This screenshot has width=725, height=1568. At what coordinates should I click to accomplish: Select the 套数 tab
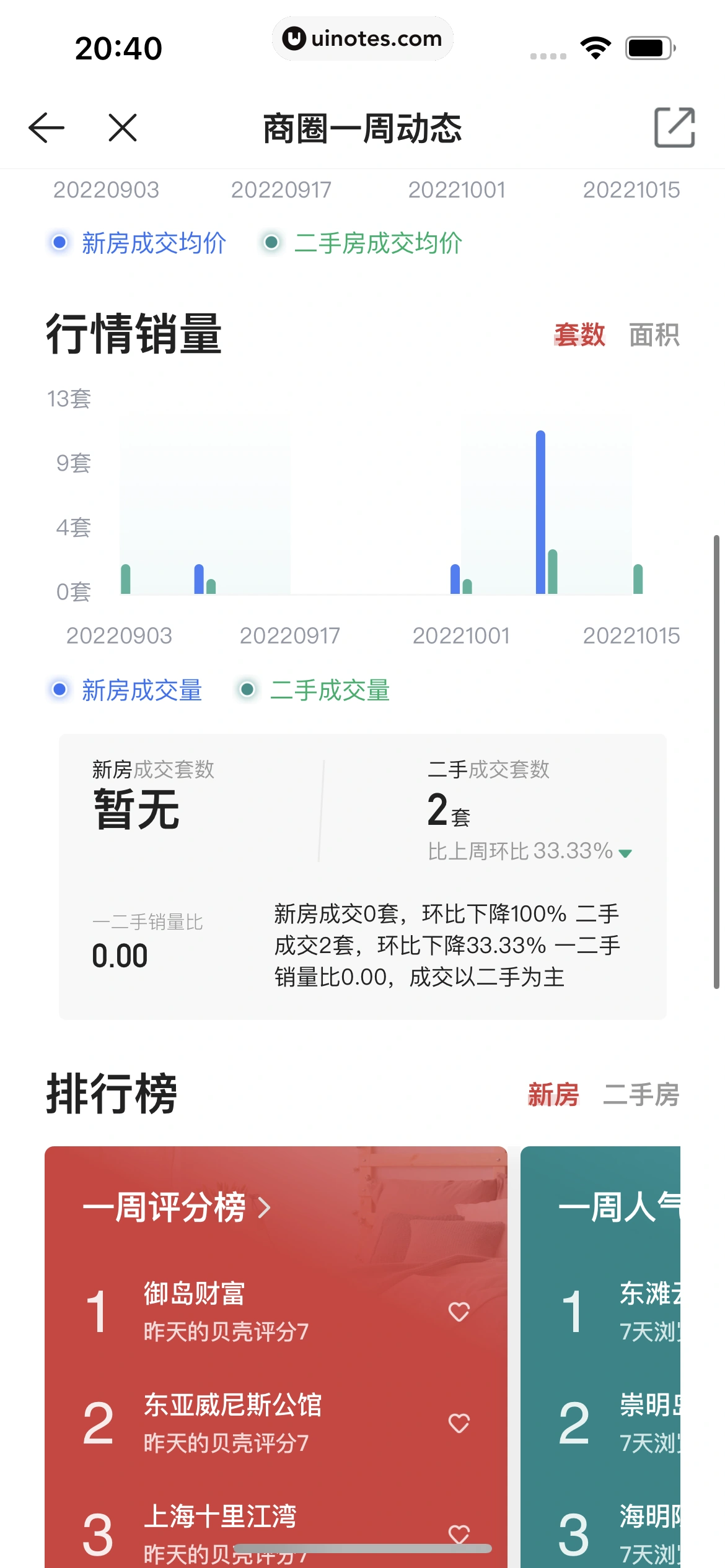click(x=579, y=335)
